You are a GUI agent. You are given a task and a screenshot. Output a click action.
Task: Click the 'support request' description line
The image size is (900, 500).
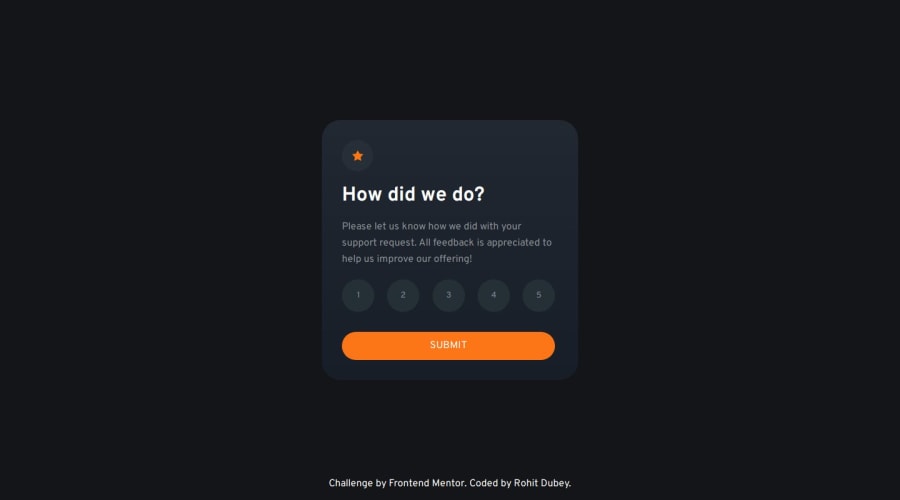tap(447, 242)
